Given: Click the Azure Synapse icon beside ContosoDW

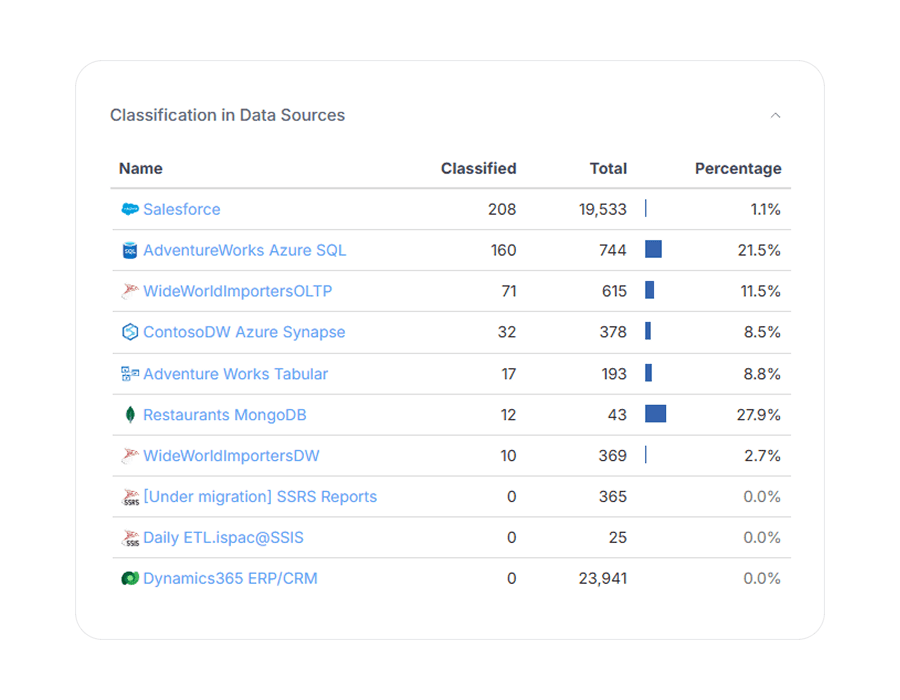Looking at the screenshot, I should pos(129,332).
